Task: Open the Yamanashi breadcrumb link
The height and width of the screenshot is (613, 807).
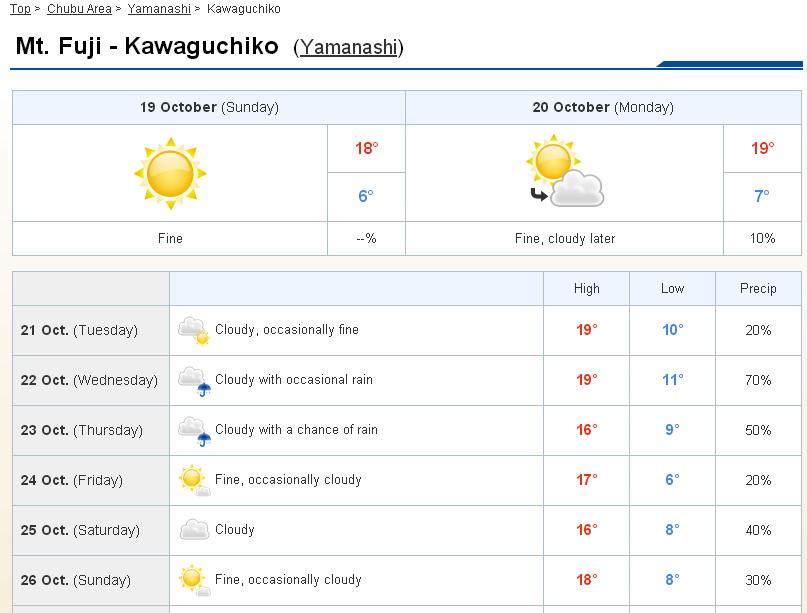Action: pos(160,9)
